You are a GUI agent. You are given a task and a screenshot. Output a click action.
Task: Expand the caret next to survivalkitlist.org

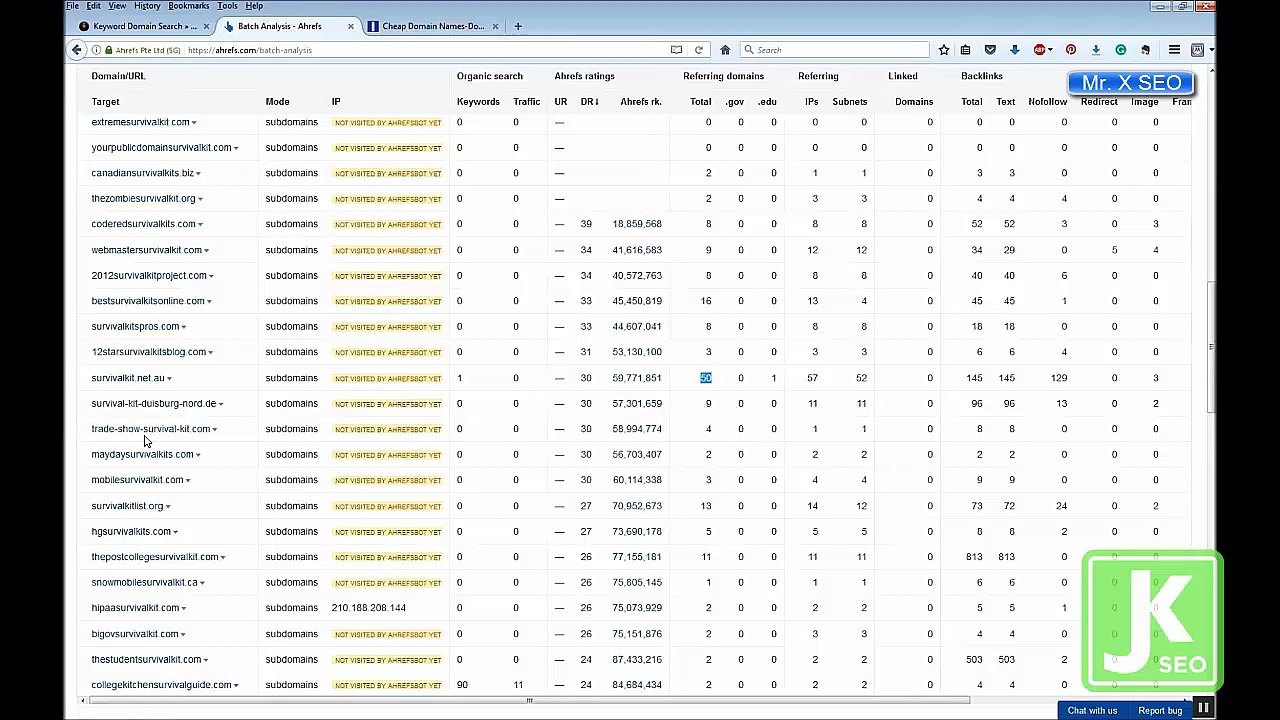pyautogui.click(x=168, y=507)
